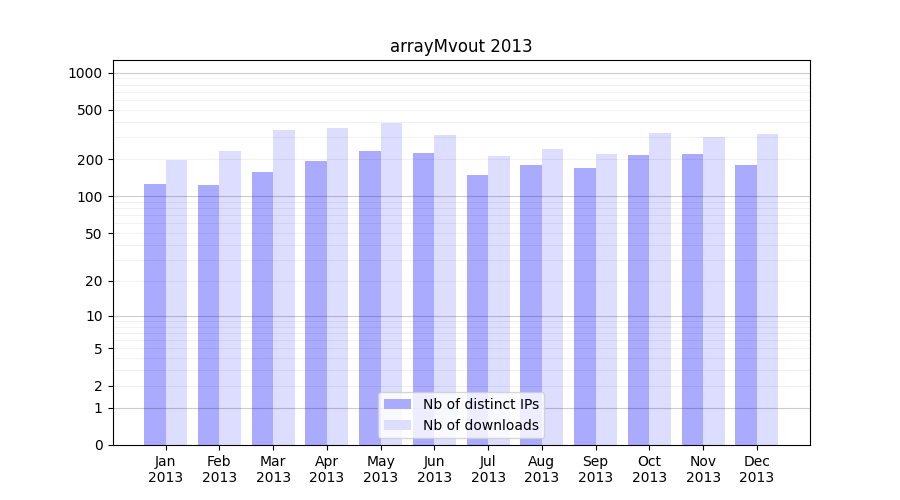Click the 'Aug 2013' x-axis label
The image size is (900, 500).
coord(542,469)
